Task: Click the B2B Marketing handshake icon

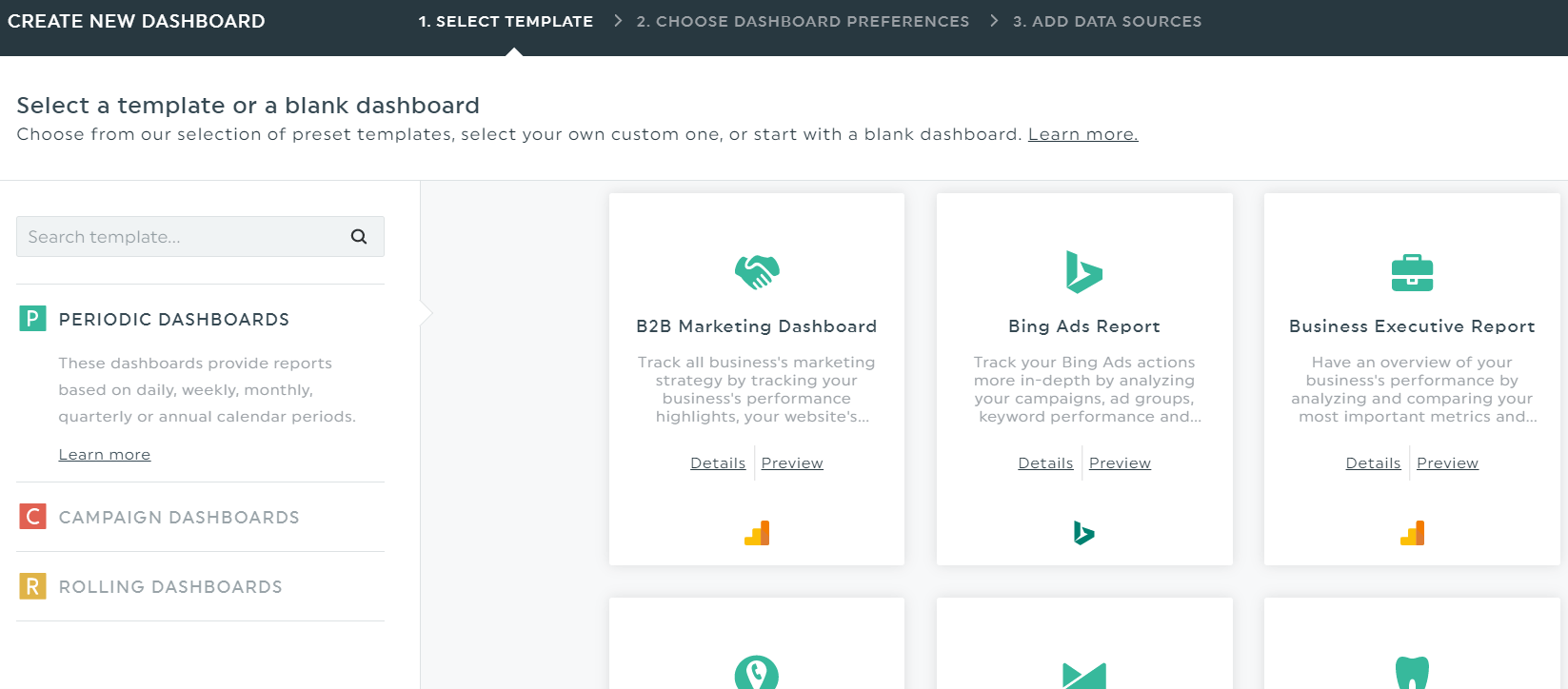Action: tap(757, 272)
